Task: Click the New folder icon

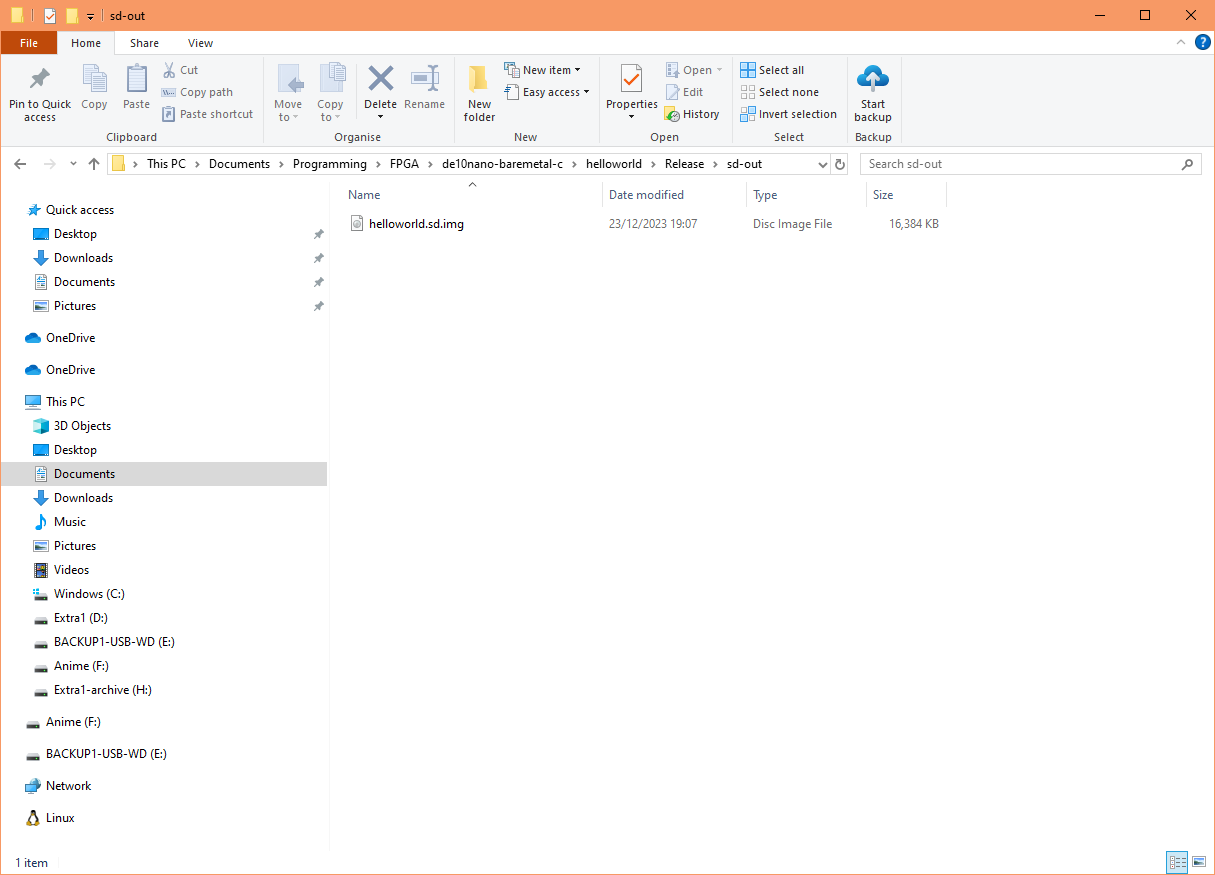Action: click(x=479, y=79)
